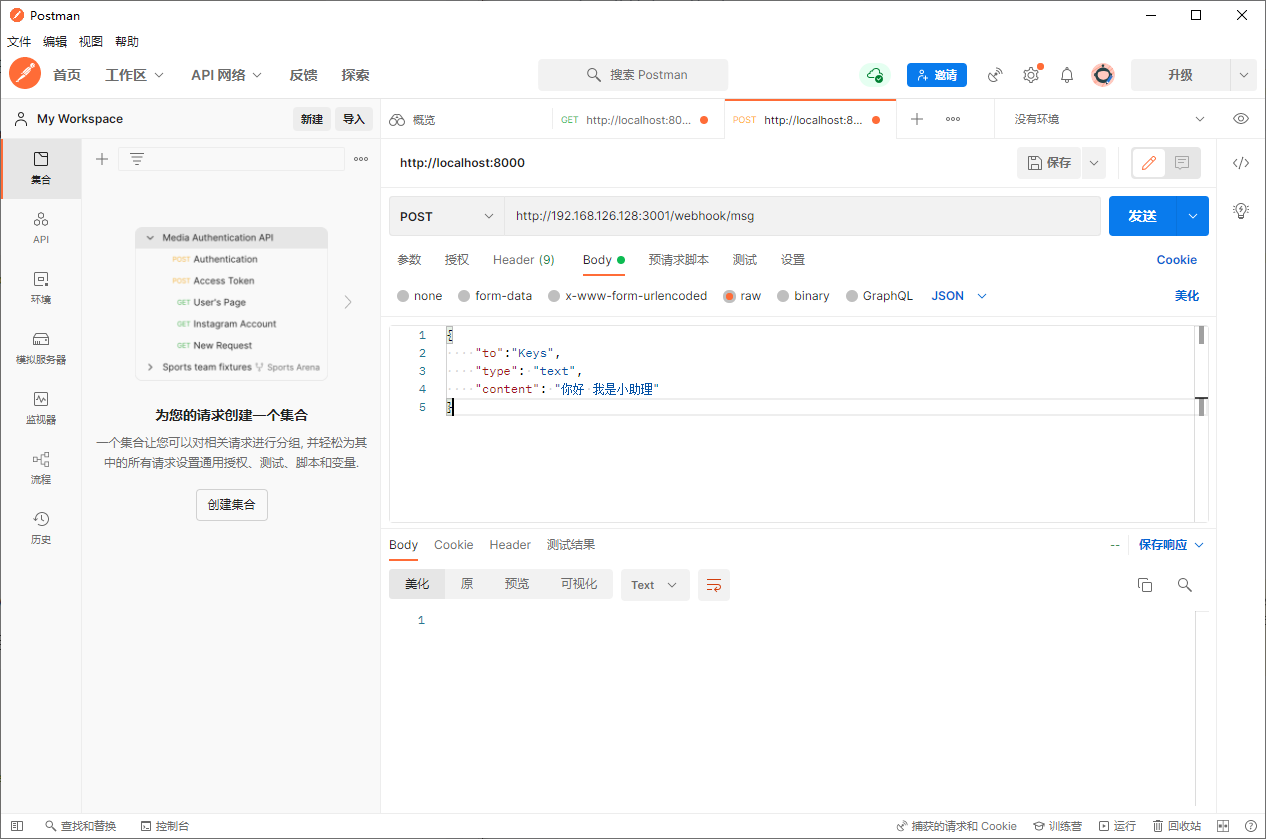Open the 编辑 menu in menu bar

(x=55, y=42)
